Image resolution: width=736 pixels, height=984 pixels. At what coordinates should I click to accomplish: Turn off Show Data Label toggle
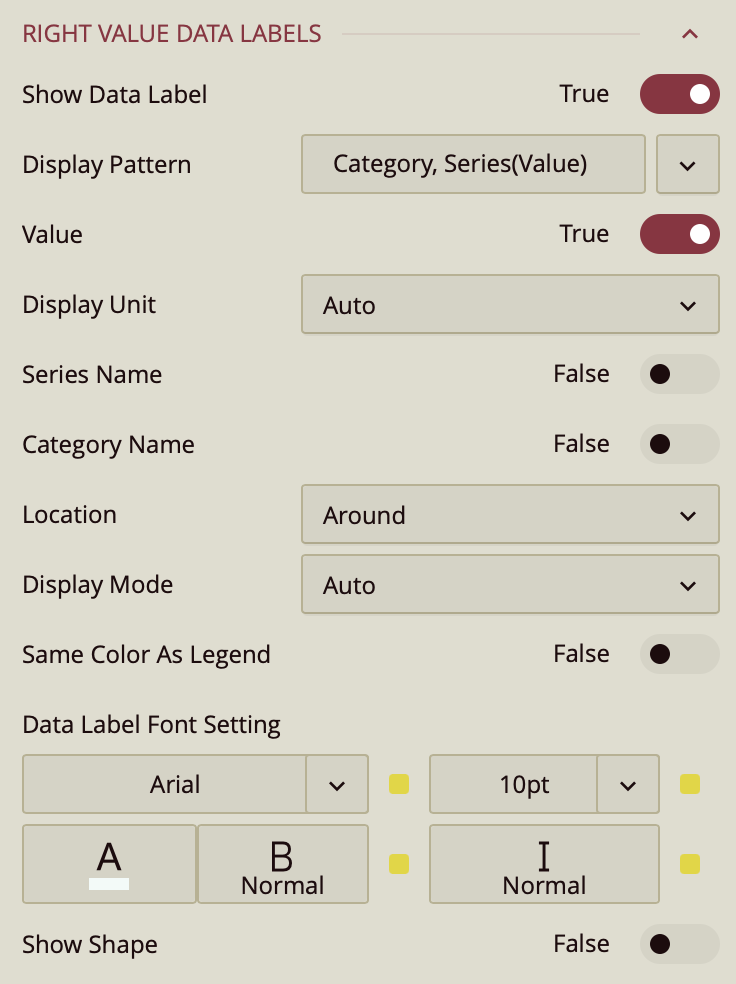679,94
